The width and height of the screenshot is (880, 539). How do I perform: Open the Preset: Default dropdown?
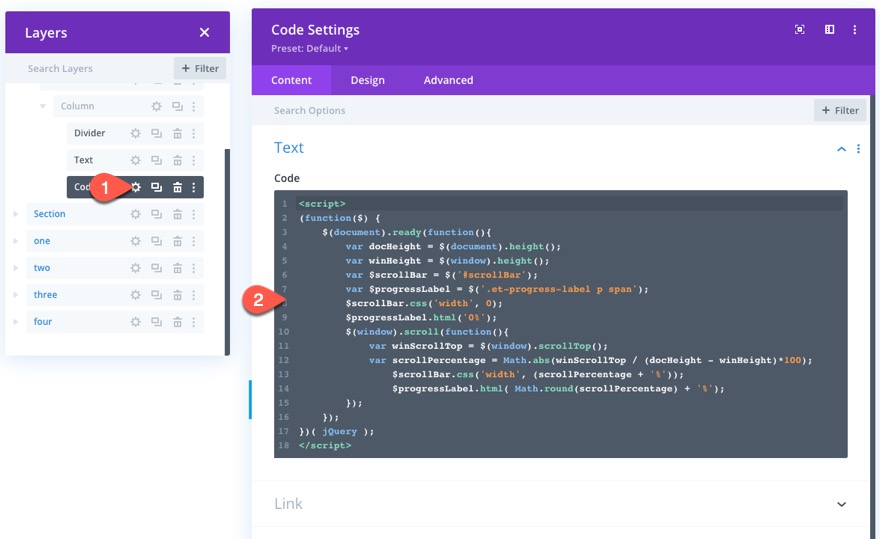pos(310,48)
